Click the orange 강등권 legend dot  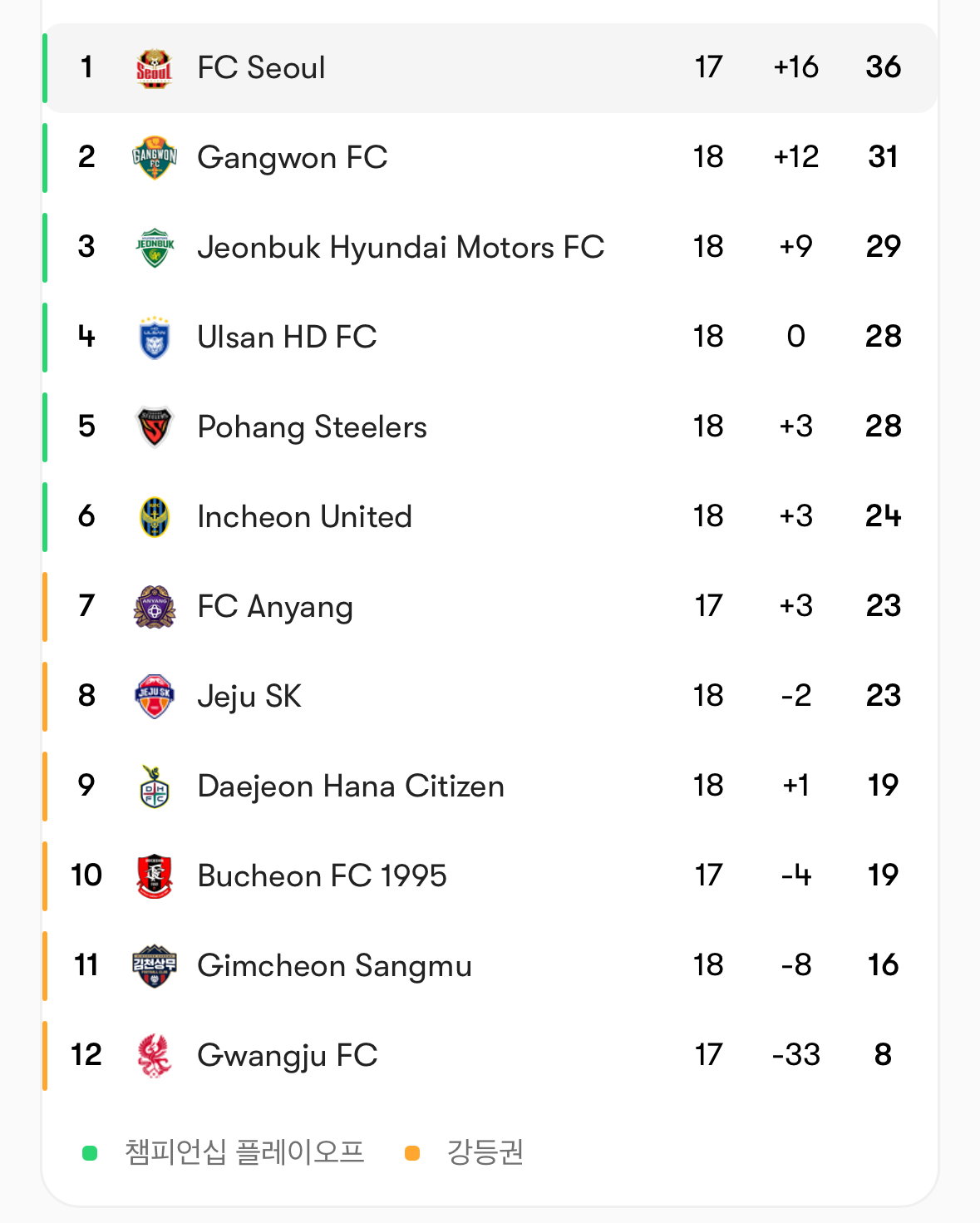pos(411,1153)
